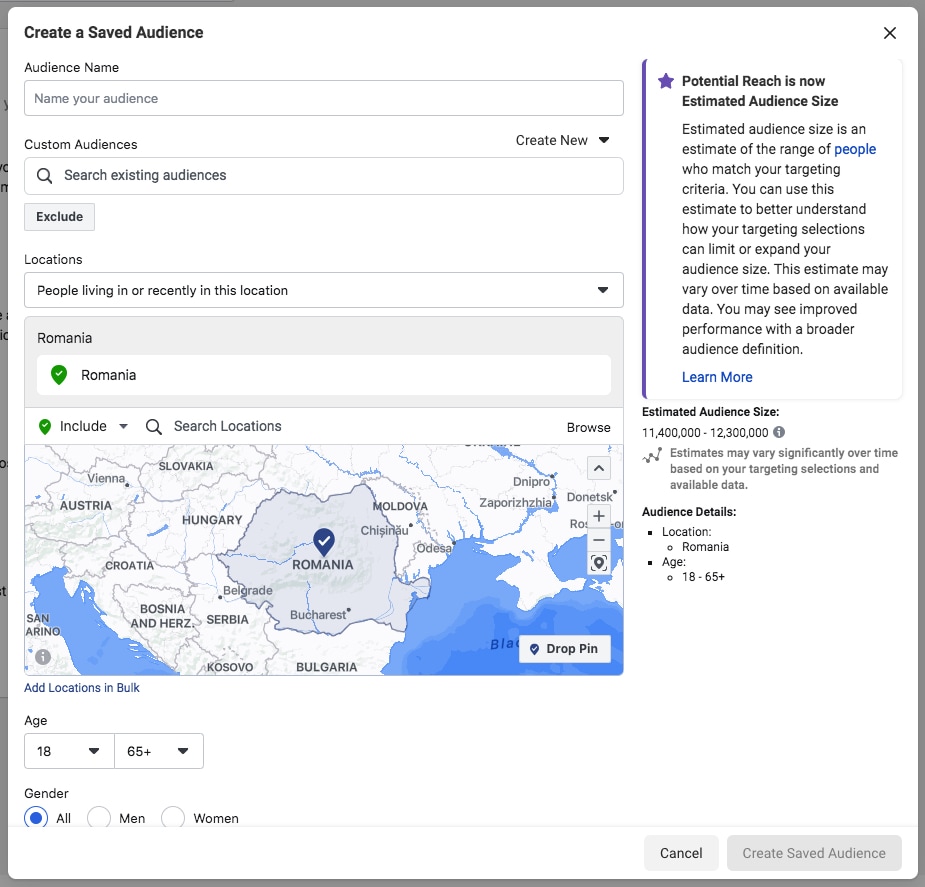The height and width of the screenshot is (887, 925).
Task: Select the Men gender option
Action: 99,818
